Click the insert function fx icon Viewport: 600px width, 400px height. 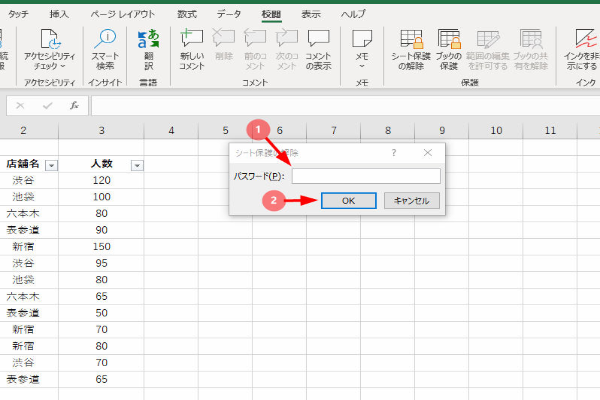coord(74,105)
